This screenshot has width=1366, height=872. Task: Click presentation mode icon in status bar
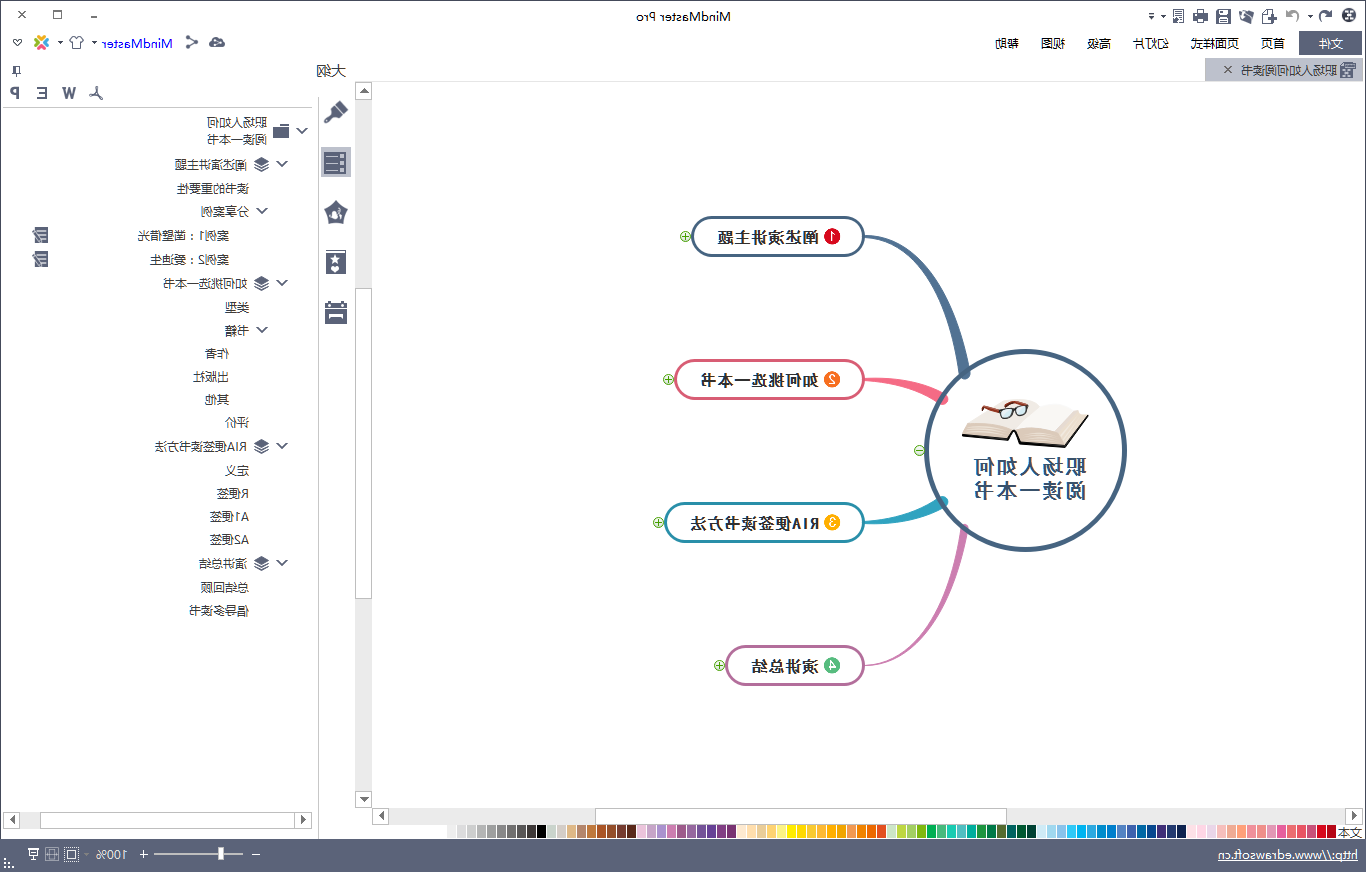point(33,854)
